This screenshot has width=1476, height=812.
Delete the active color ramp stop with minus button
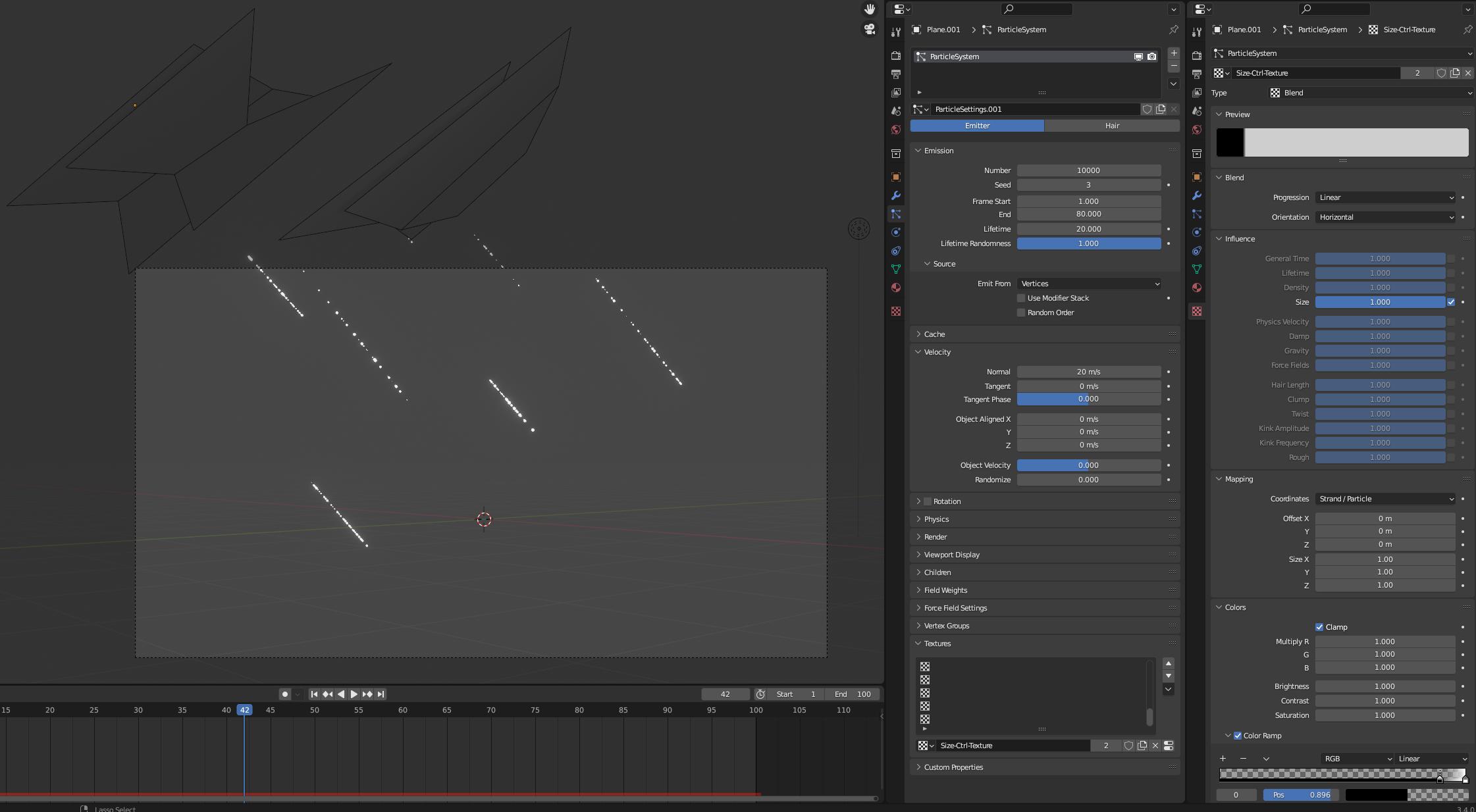(x=1243, y=759)
